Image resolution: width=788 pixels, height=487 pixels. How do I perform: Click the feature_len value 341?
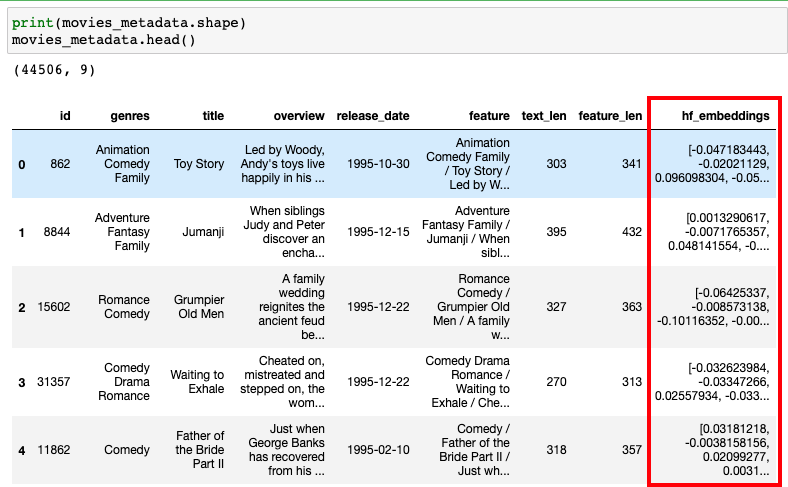[x=632, y=164]
